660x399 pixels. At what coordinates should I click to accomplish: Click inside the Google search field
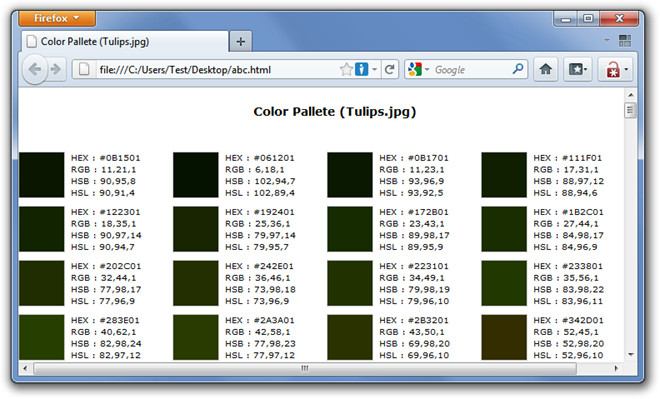point(471,69)
